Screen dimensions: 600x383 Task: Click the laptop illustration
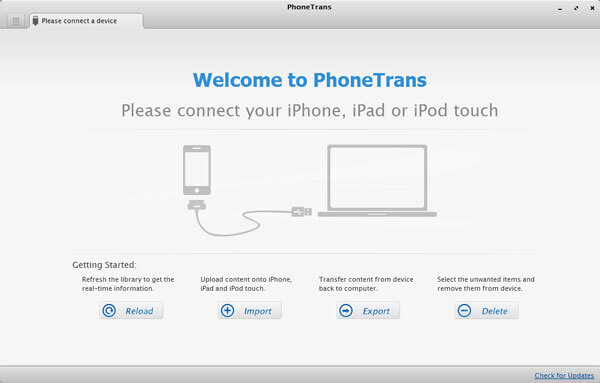pos(377,181)
